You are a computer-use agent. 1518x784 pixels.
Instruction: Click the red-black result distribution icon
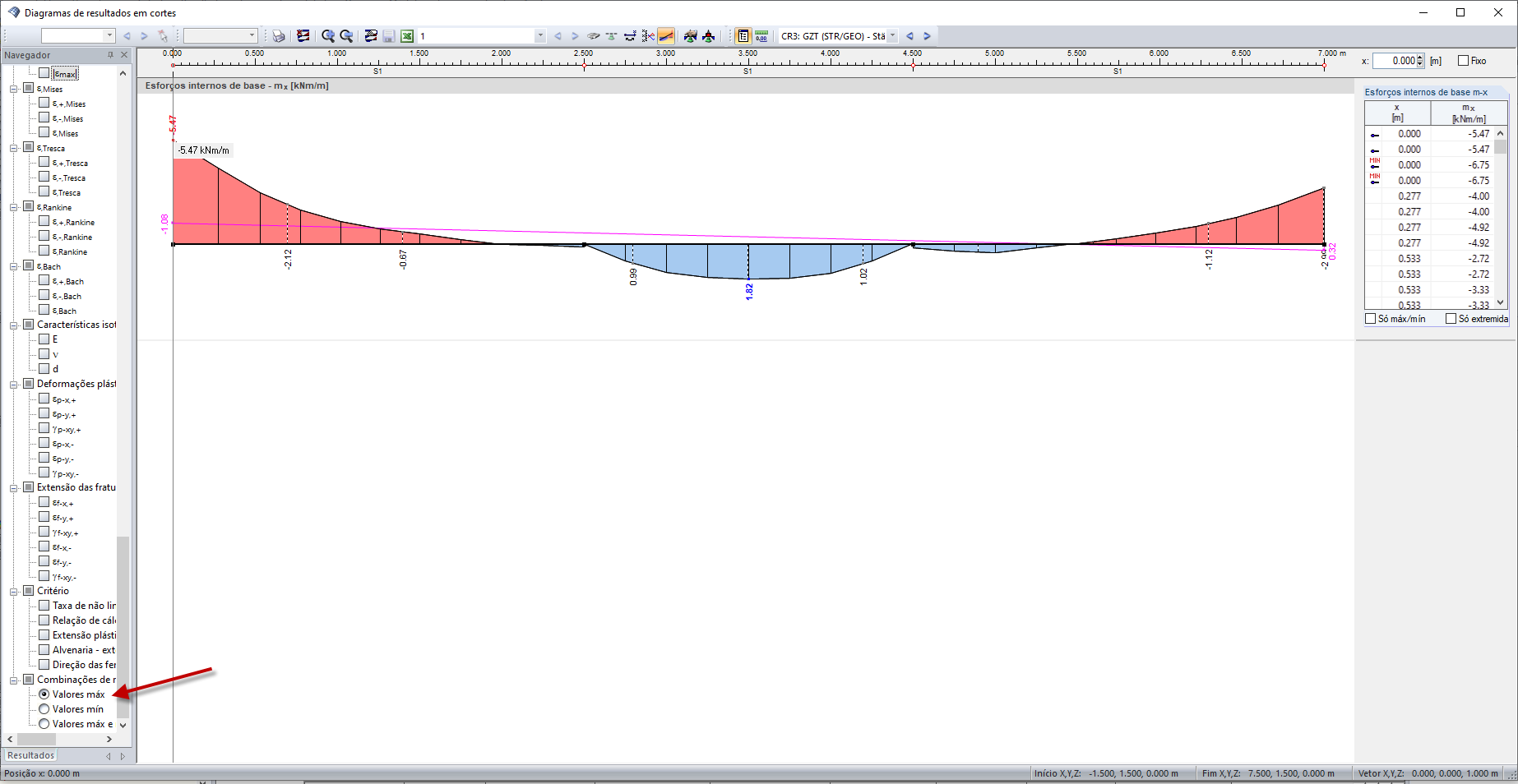pos(709,36)
